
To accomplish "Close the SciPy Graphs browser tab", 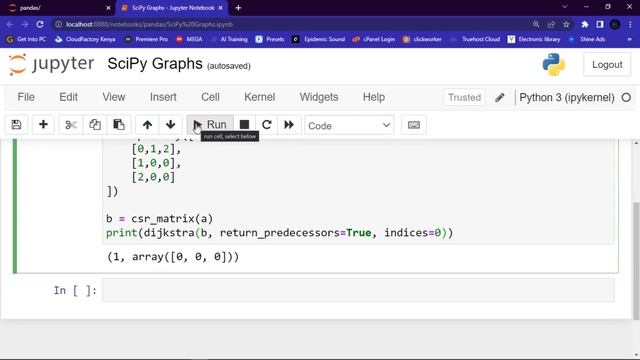I will point(221,8).
